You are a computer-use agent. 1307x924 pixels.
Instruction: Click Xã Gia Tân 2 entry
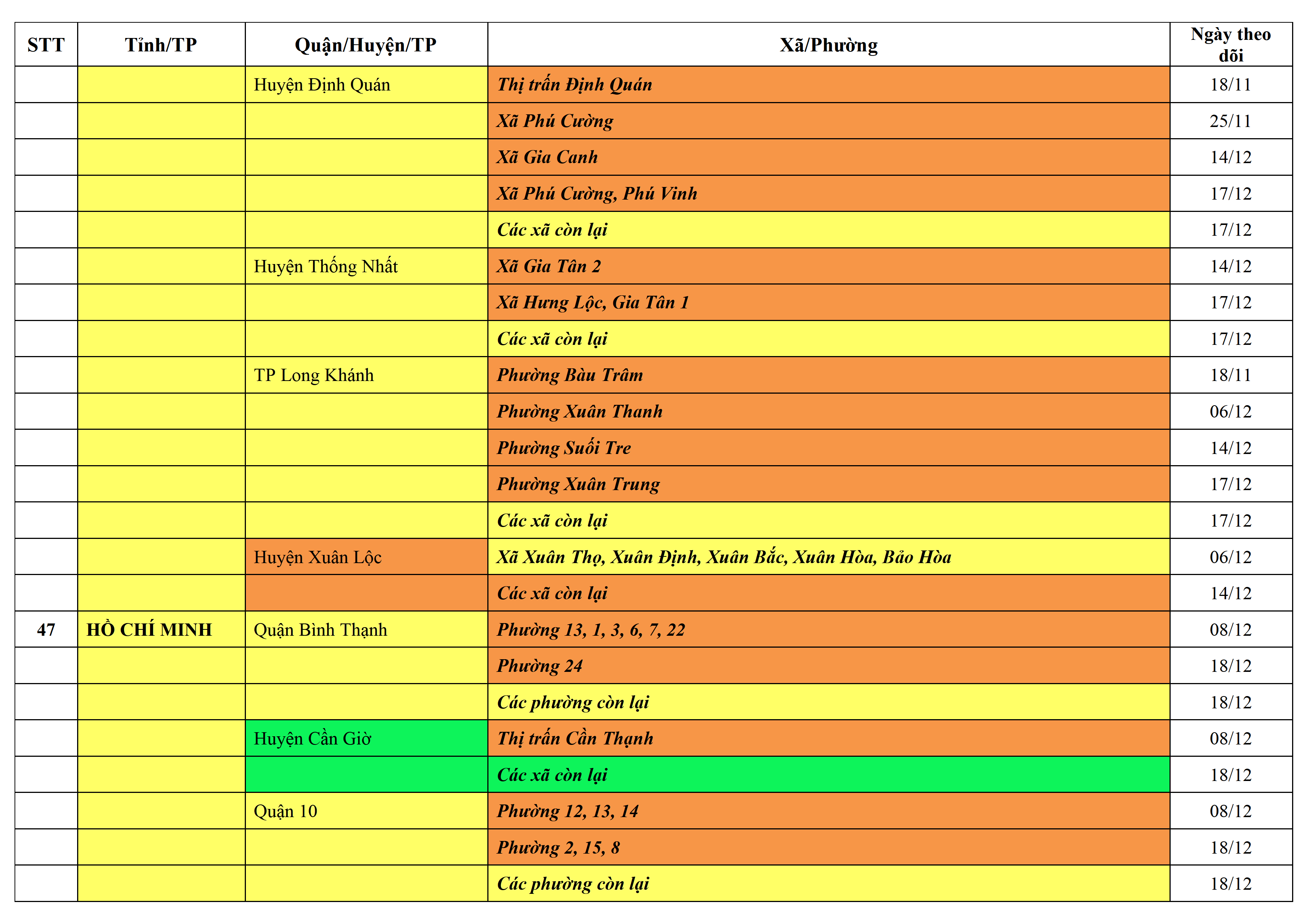[x=549, y=266]
